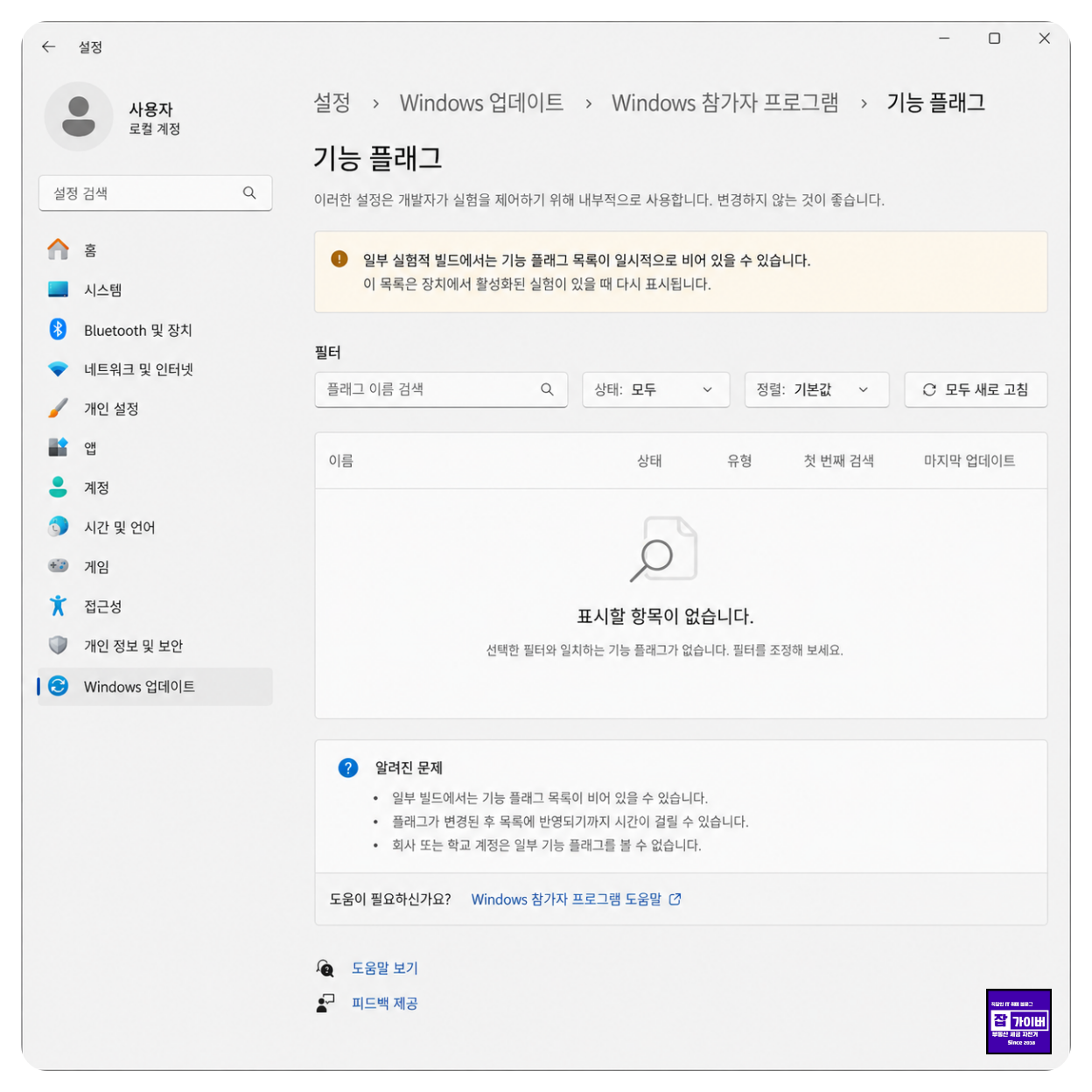The image size is (1092, 1092).
Task: Maximize the settings window
Action: (994, 38)
